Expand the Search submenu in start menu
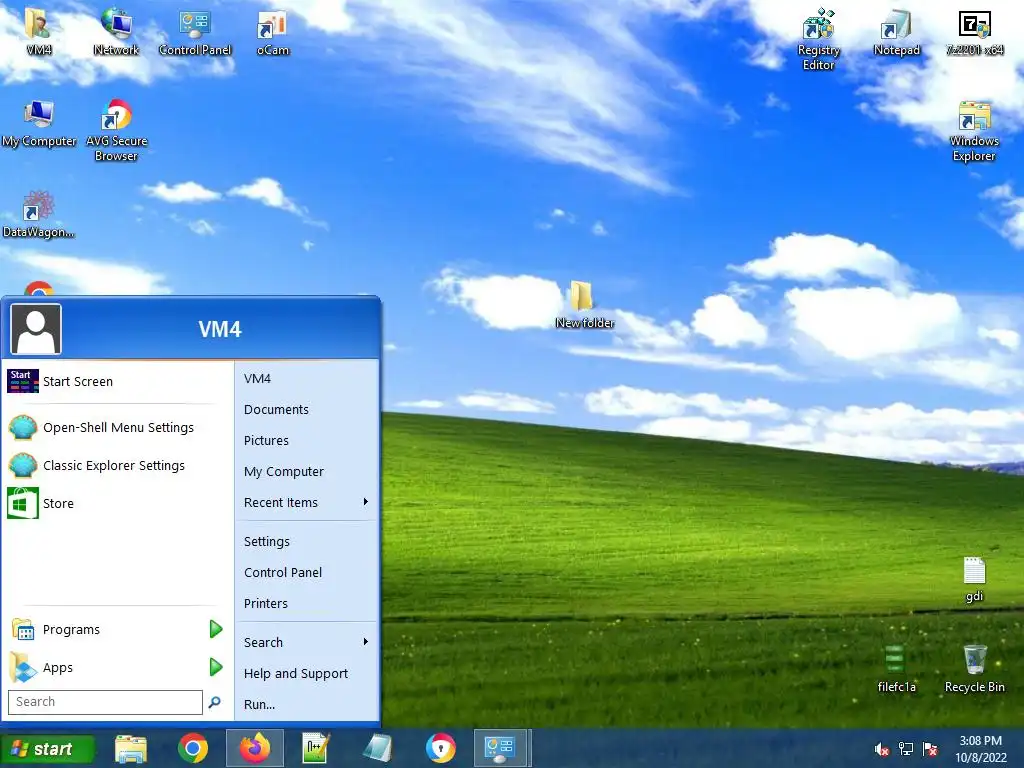This screenshot has width=1024, height=768. click(306, 642)
